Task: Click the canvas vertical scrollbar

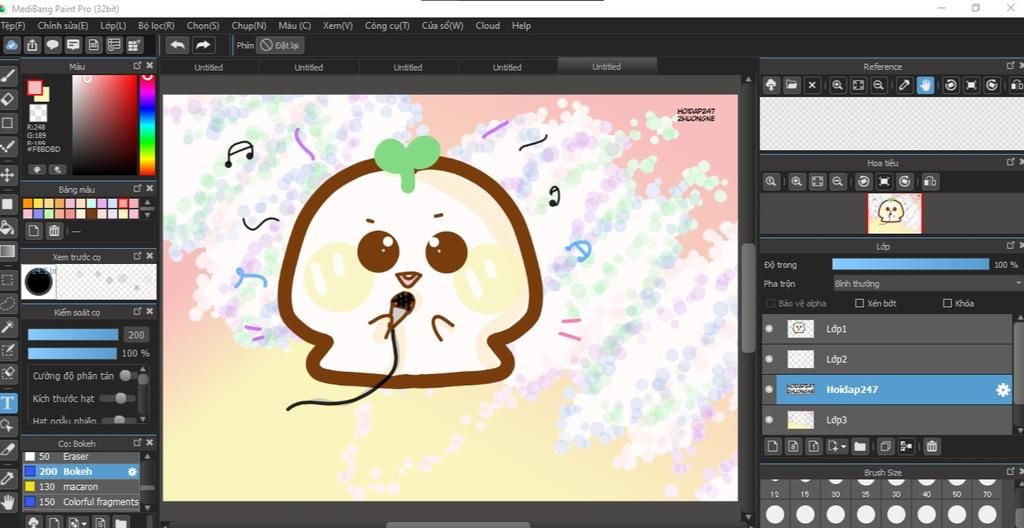Action: (749, 297)
